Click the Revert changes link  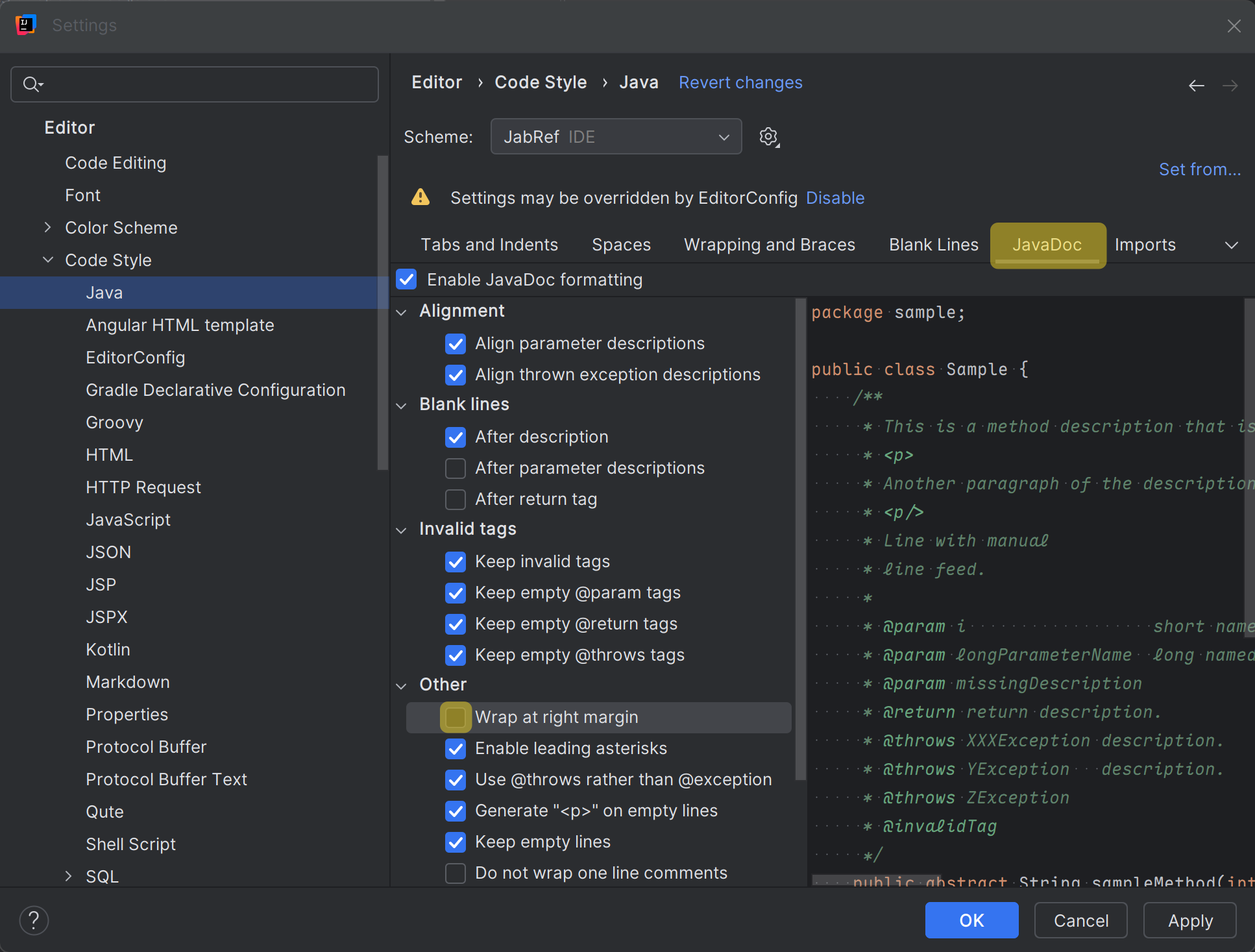pyautogui.click(x=740, y=82)
